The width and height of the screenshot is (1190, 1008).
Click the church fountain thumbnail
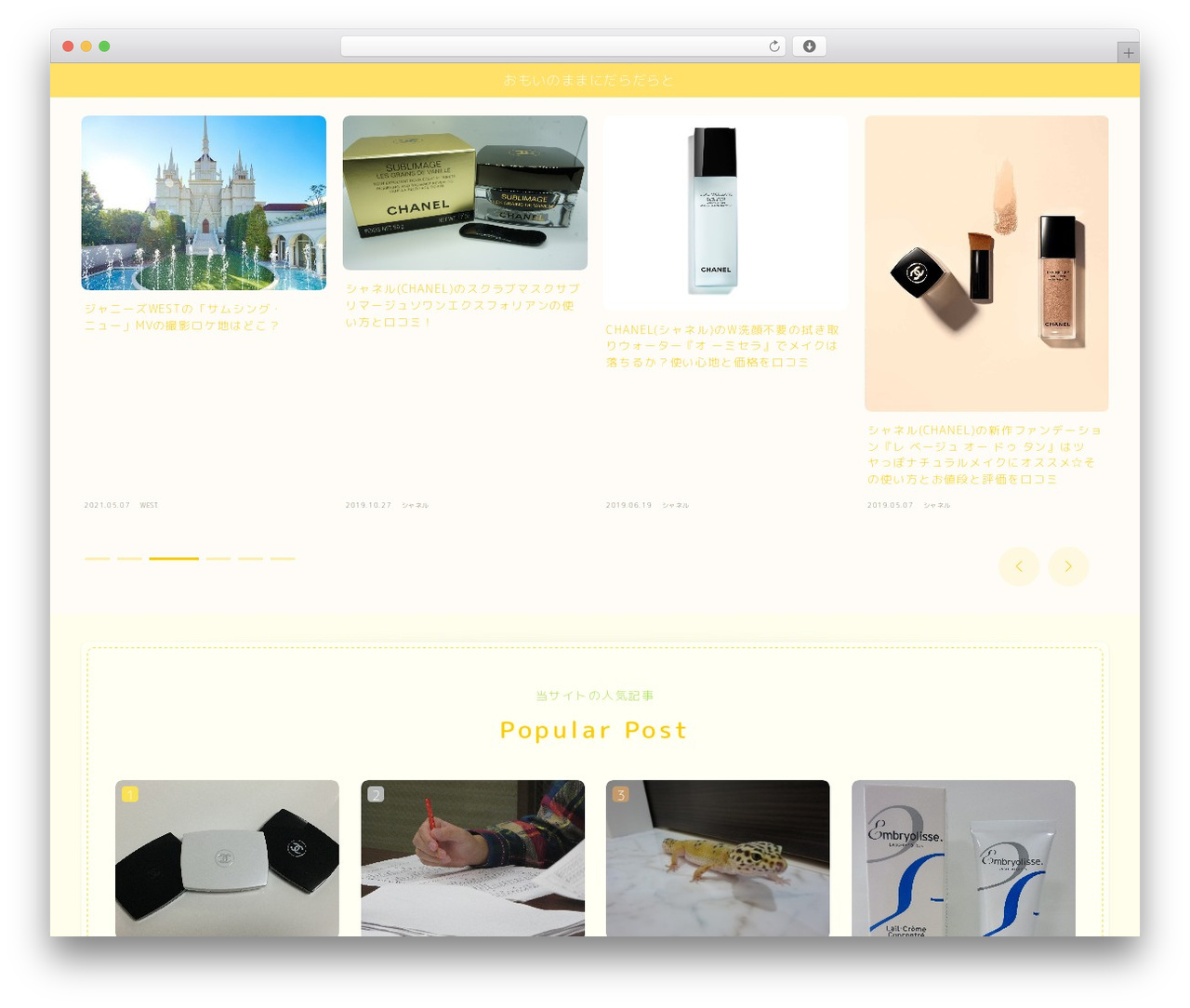[204, 203]
